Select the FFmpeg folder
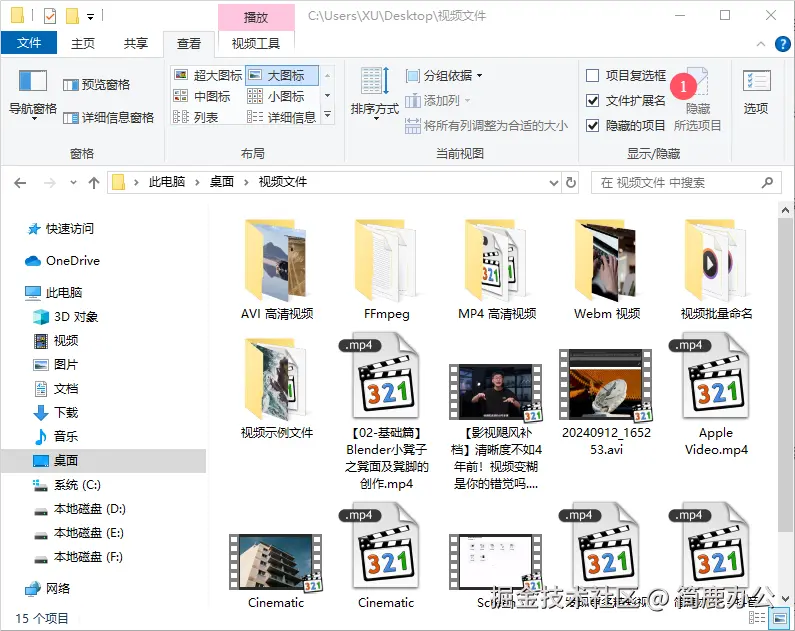Screen dimensions: 795x631 386,270
